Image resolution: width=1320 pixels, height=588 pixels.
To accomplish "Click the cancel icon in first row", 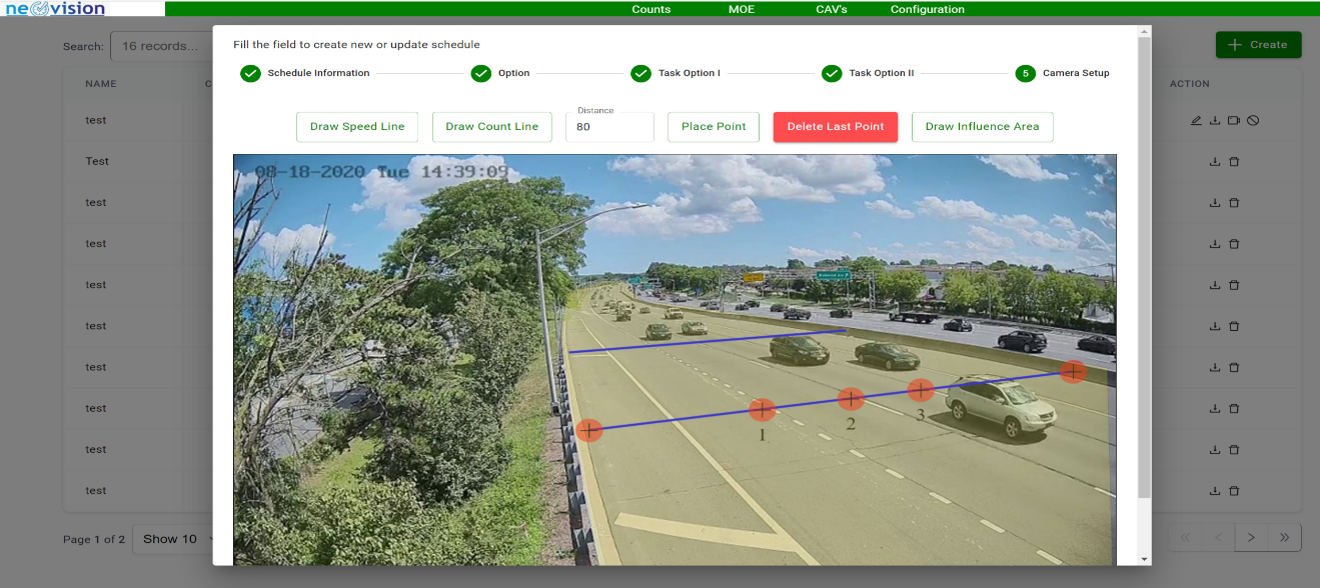I will tap(1253, 121).
